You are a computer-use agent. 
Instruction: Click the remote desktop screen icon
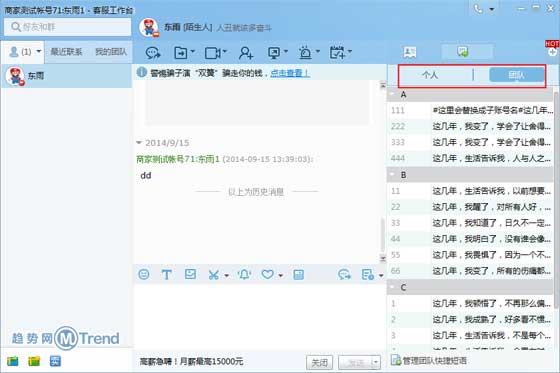click(274, 53)
